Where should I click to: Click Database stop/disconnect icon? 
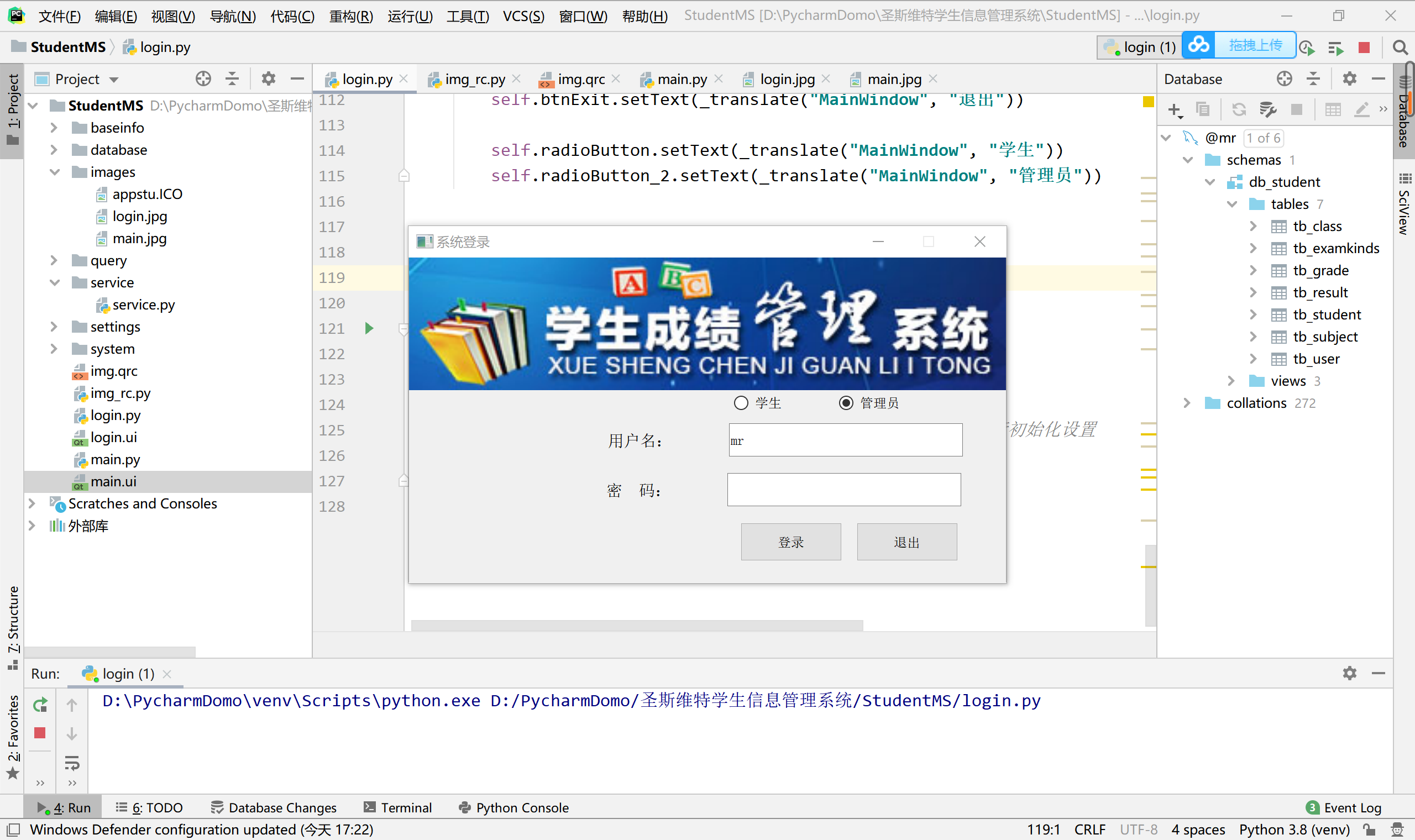click(x=1297, y=109)
